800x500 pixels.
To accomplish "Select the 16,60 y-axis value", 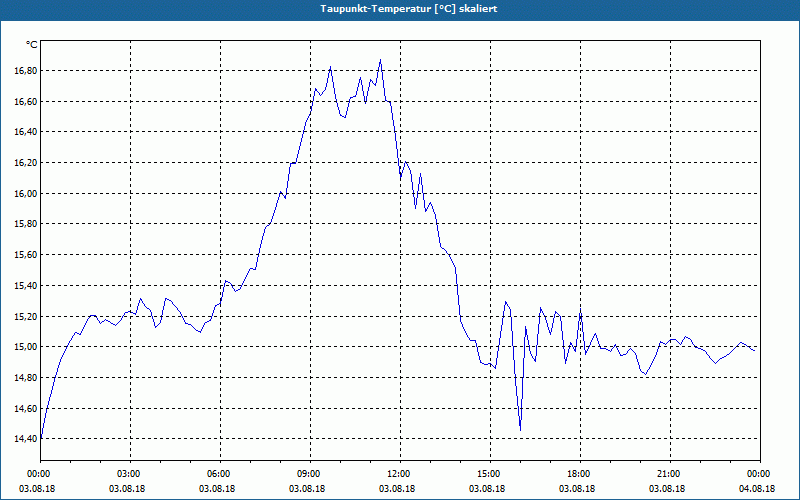I will tap(26, 102).
